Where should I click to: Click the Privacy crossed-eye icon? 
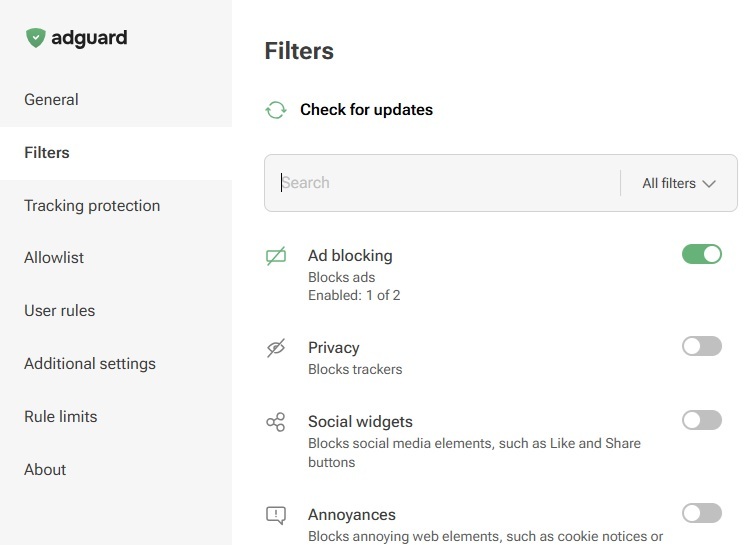276,348
